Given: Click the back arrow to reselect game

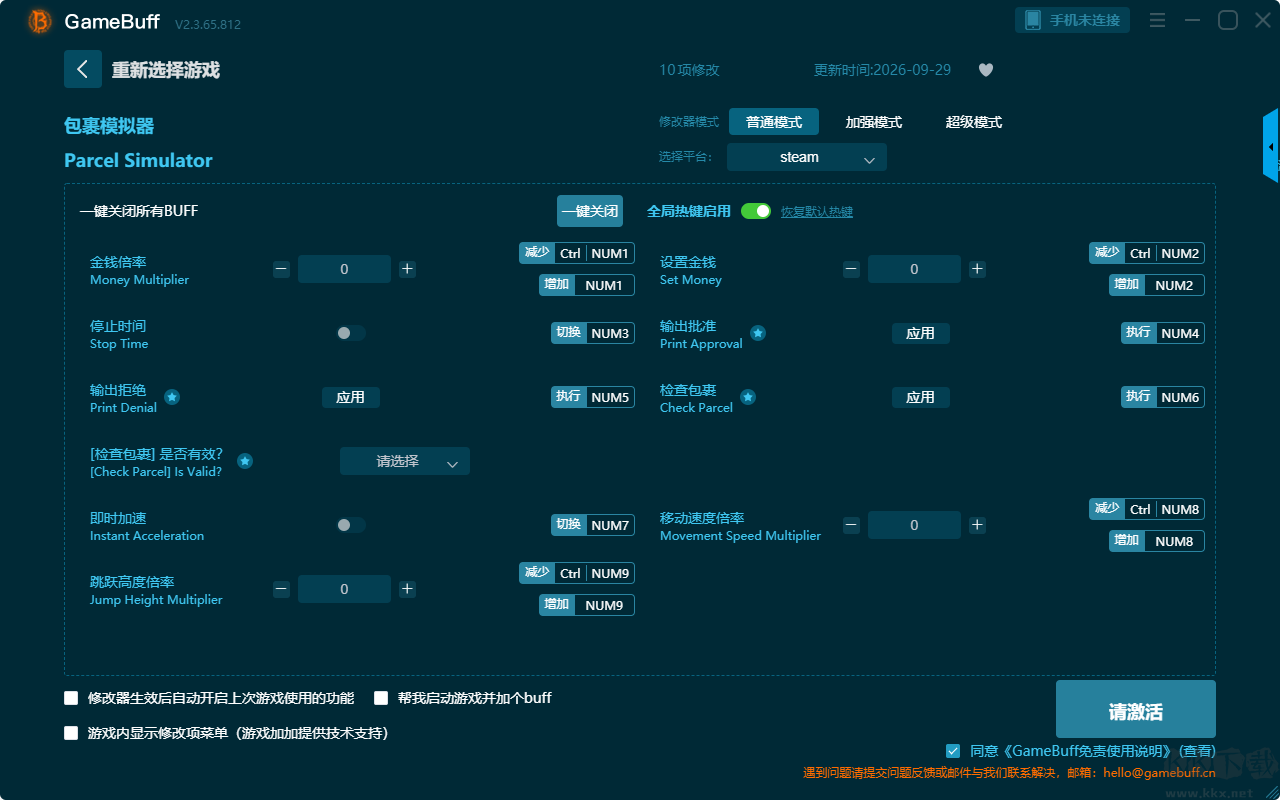Looking at the screenshot, I should 83,69.
